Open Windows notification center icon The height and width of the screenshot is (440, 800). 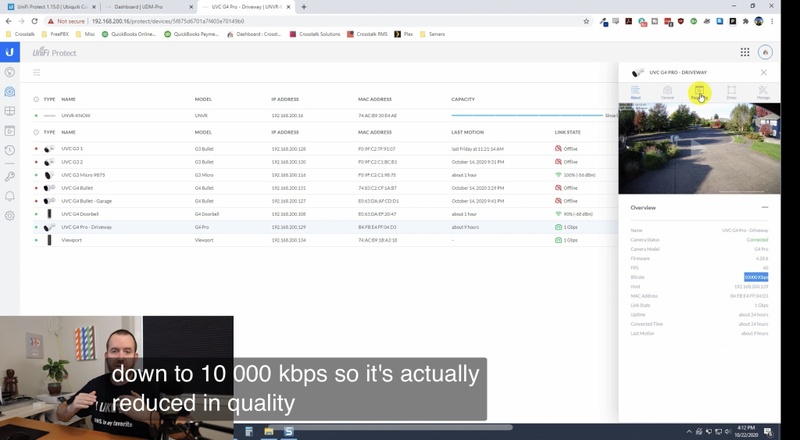(x=768, y=432)
